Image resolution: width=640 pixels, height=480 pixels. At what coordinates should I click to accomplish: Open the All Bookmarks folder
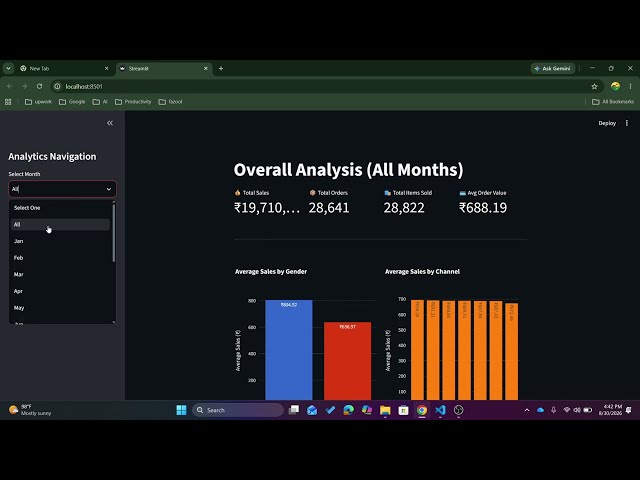point(613,102)
